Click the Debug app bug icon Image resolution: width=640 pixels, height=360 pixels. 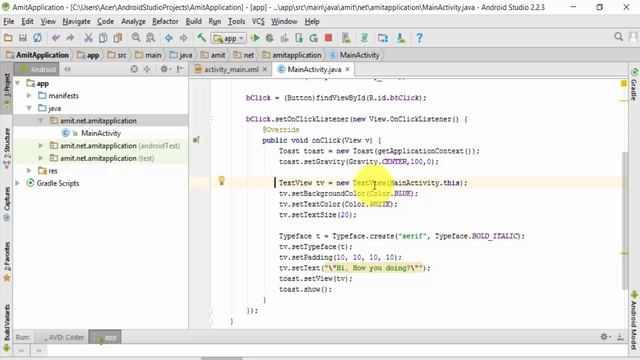coord(269,38)
